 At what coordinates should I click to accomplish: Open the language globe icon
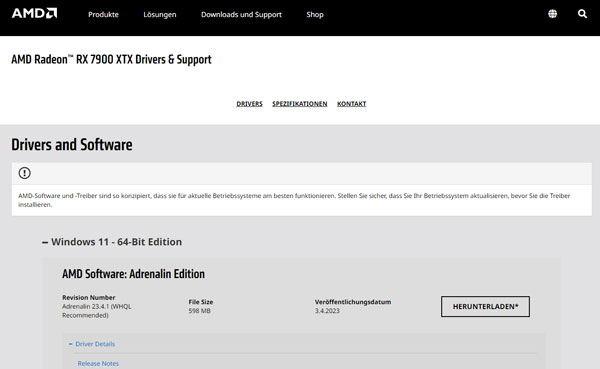(552, 14)
